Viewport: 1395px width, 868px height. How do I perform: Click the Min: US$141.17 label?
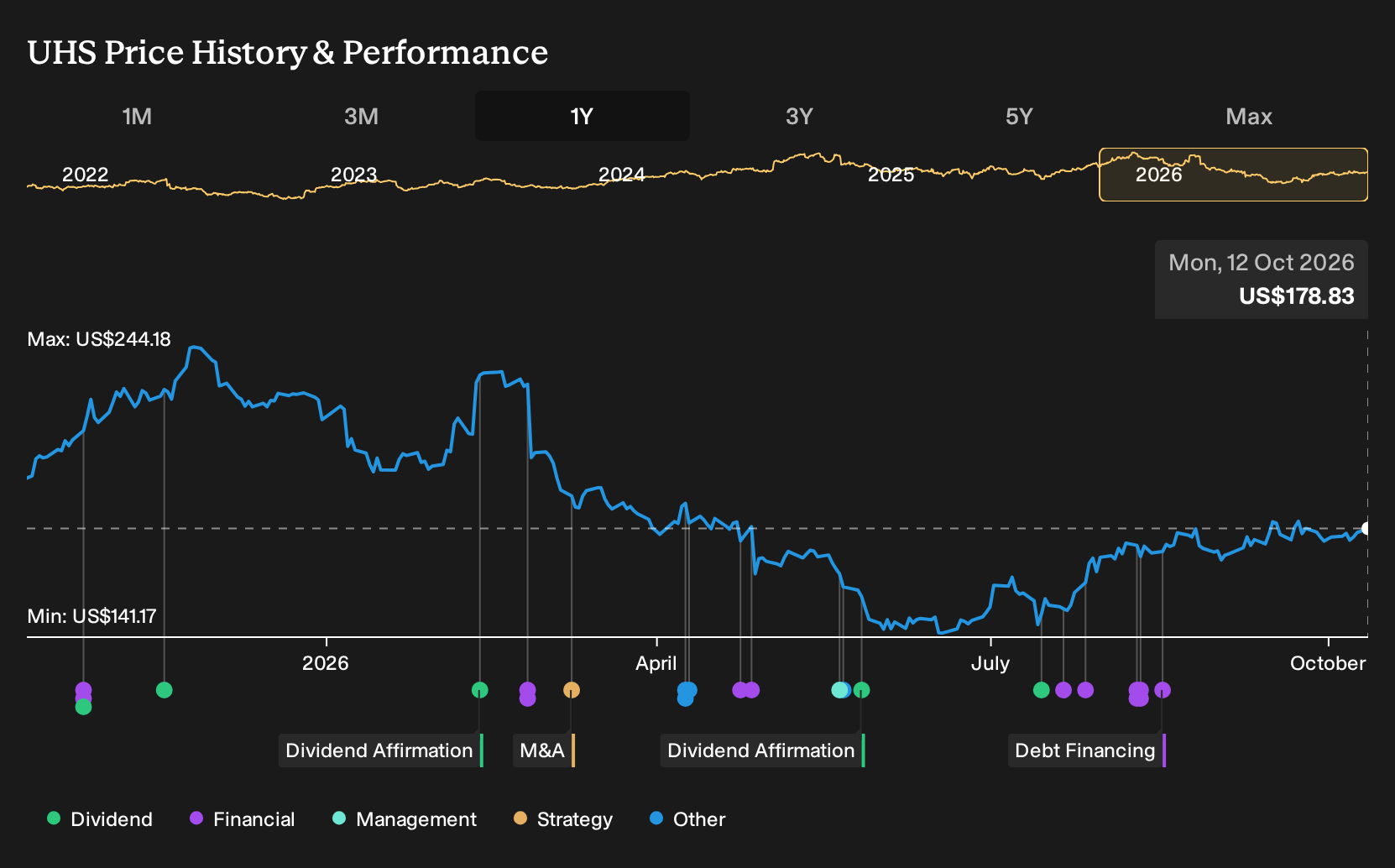tap(91, 616)
